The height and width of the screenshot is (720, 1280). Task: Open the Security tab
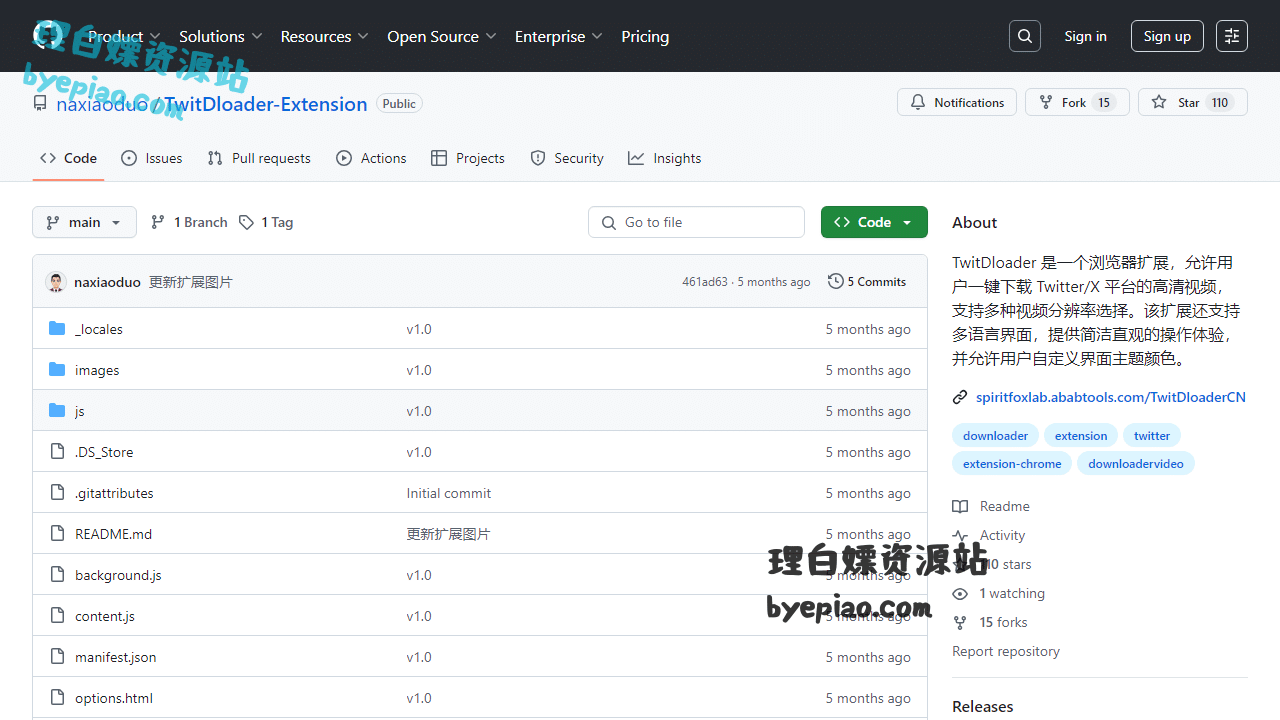click(567, 158)
